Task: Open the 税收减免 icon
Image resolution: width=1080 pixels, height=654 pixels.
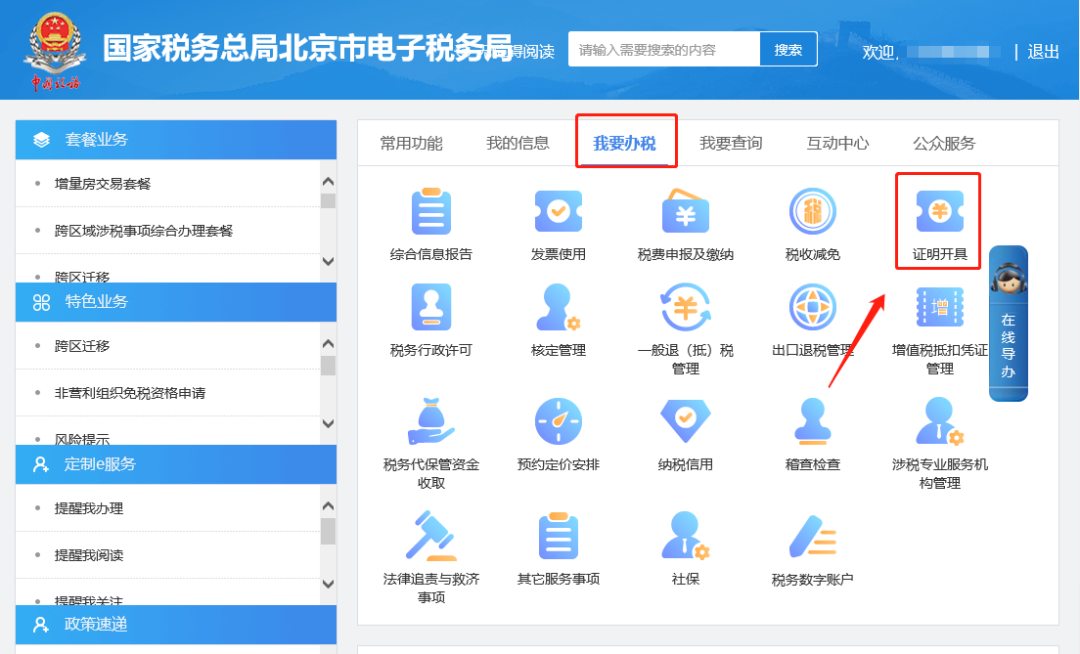Action: [x=813, y=212]
